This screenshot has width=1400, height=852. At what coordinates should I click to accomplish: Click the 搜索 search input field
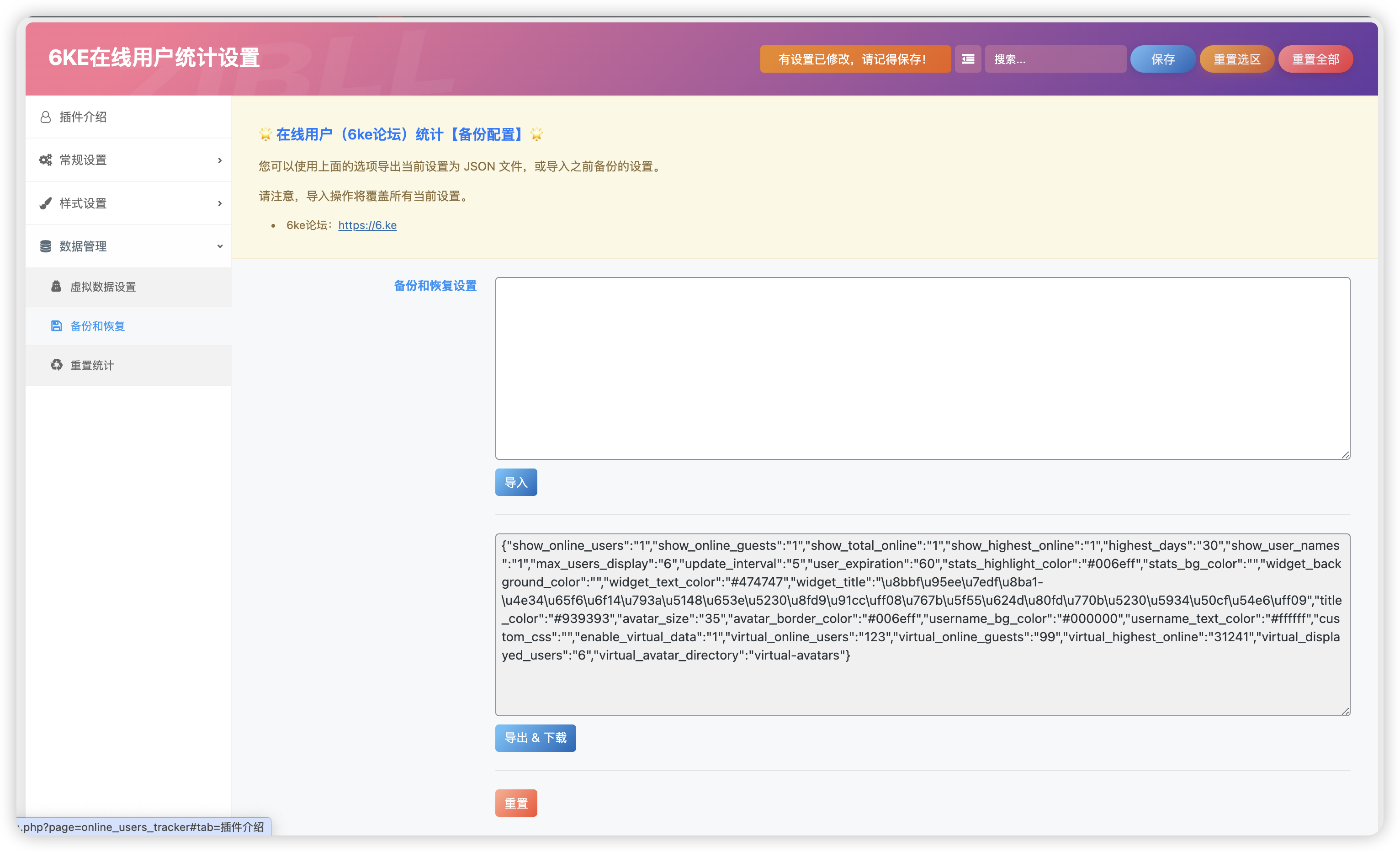(1055, 59)
